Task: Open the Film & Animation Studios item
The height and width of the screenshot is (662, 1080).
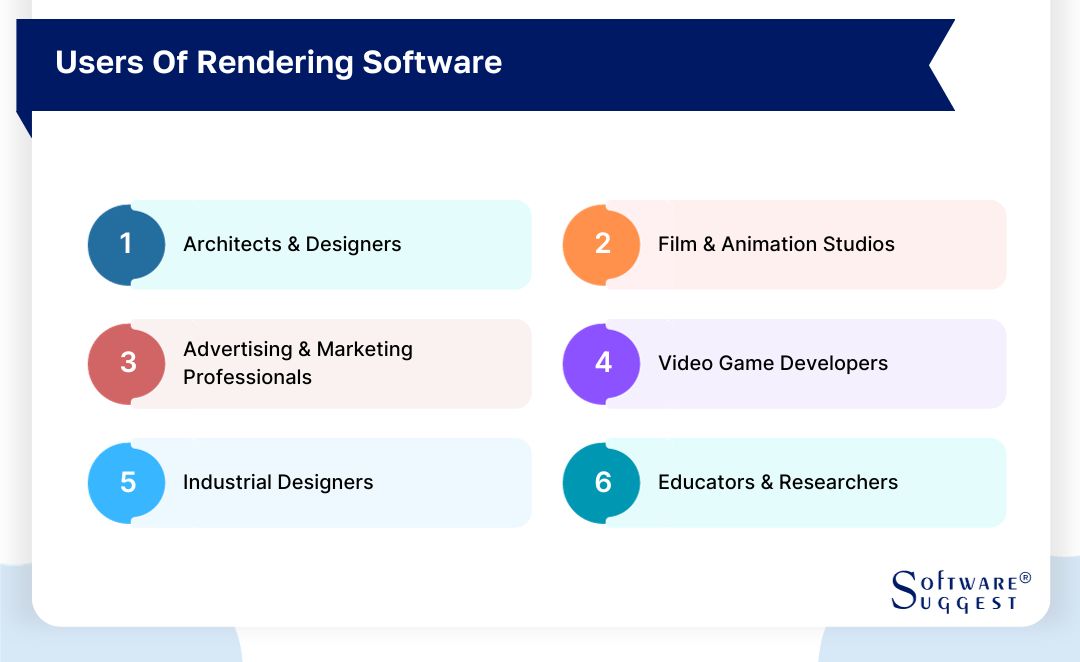Action: (776, 244)
